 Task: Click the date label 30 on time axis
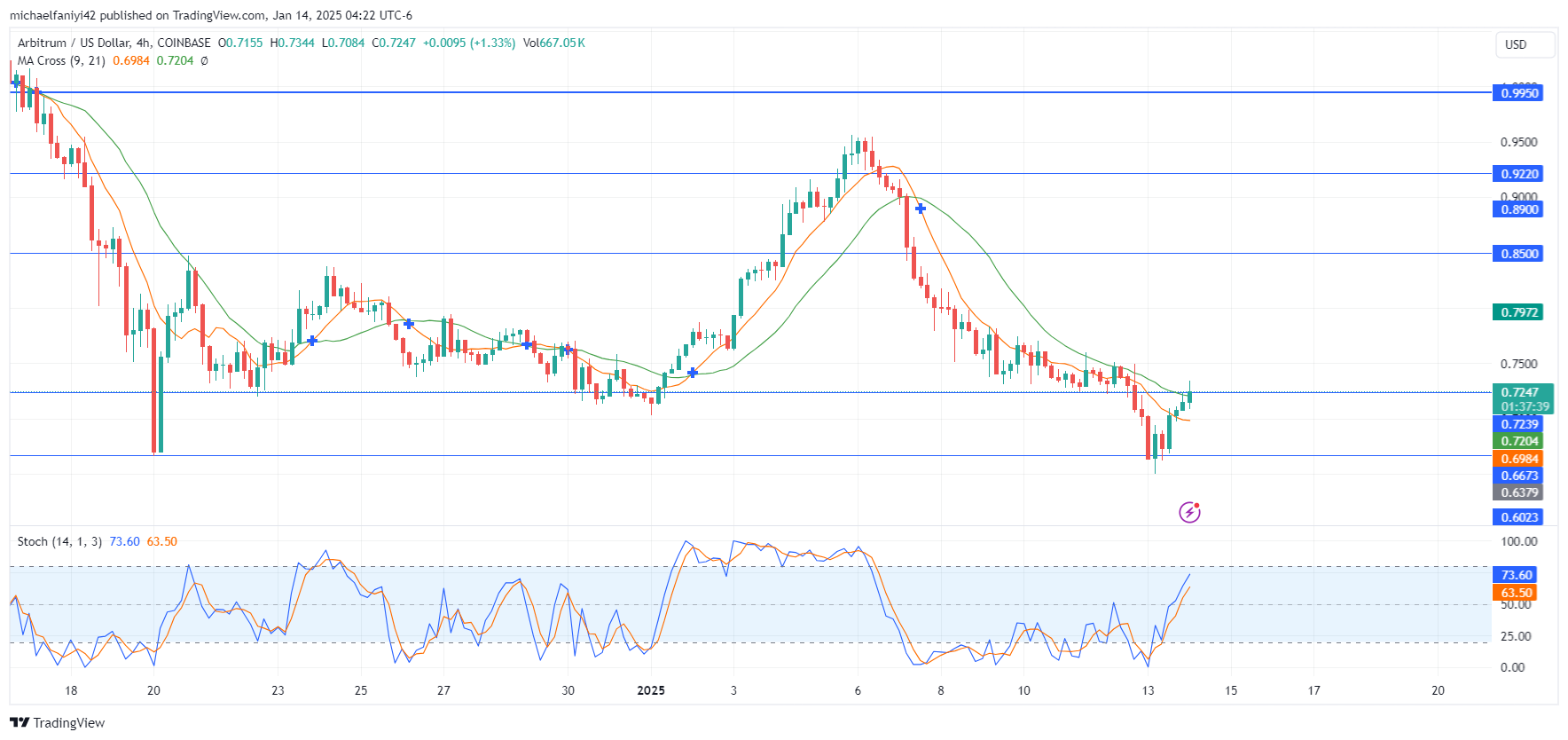coord(568,690)
